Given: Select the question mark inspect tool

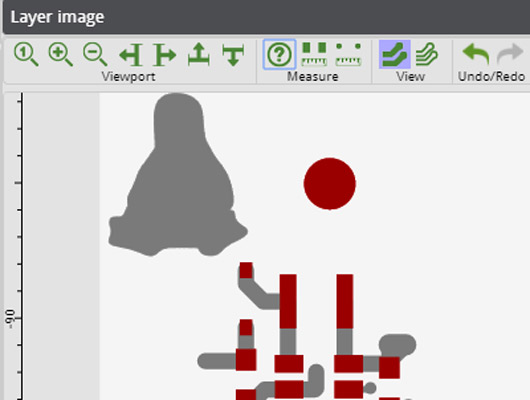Looking at the screenshot, I should (x=280, y=54).
